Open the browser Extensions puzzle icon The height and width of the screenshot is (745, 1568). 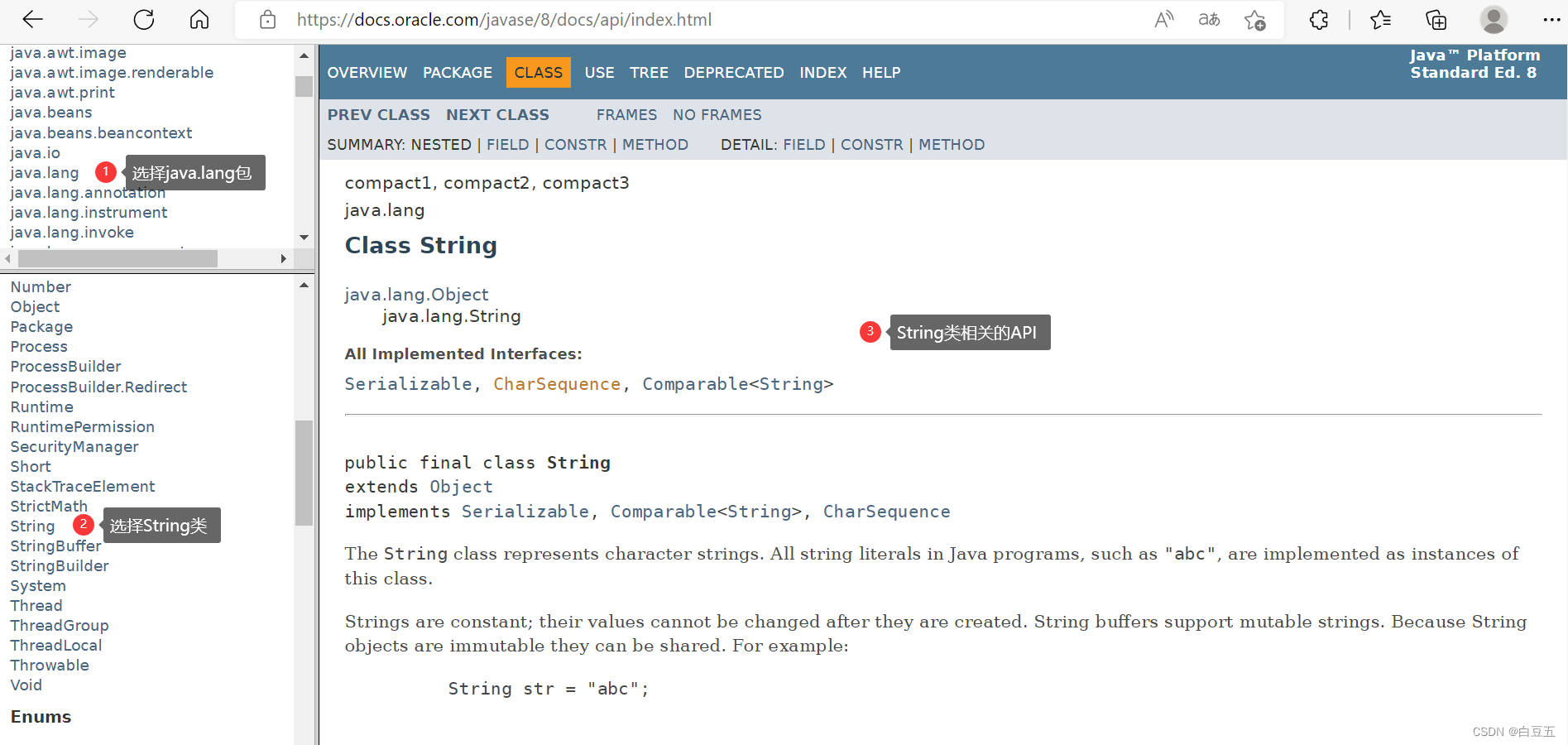(1319, 19)
